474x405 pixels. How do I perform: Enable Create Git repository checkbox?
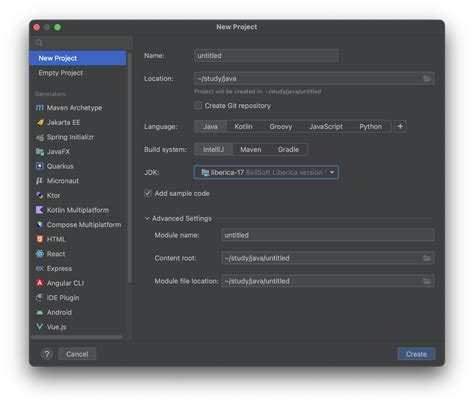click(x=198, y=106)
